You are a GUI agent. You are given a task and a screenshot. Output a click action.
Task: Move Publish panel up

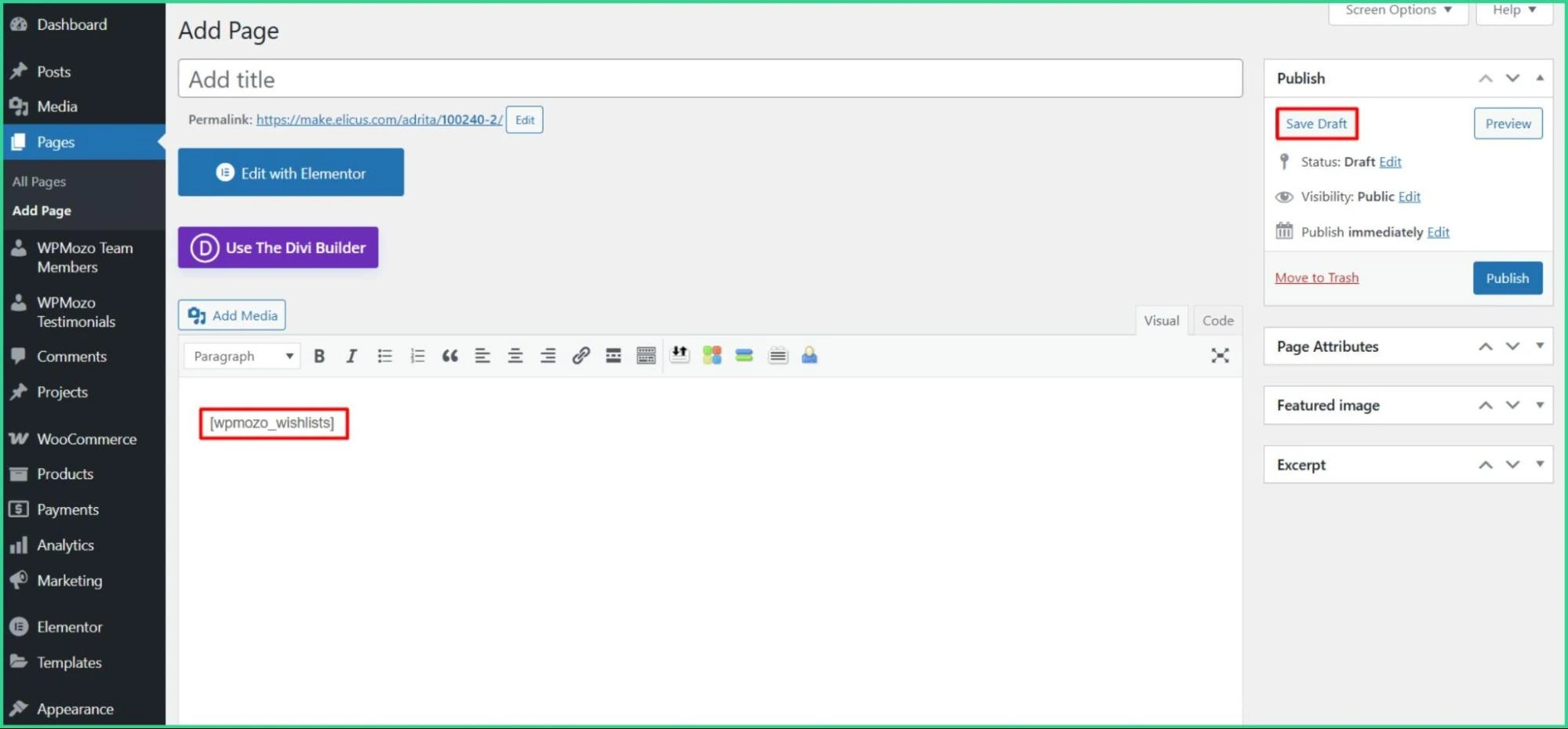1486,78
